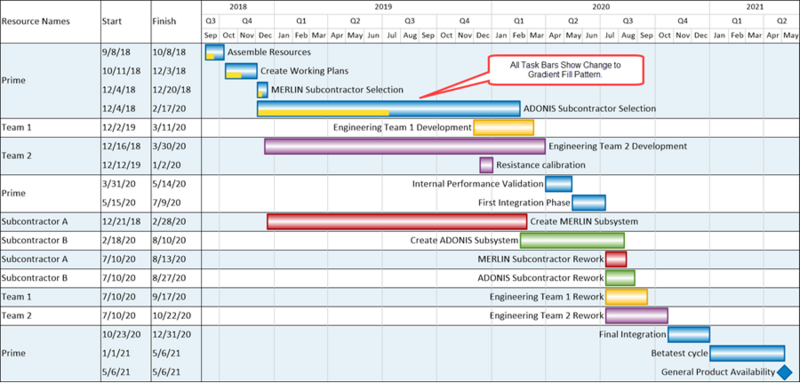
Task: Click the Start column header
Action: pos(112,21)
